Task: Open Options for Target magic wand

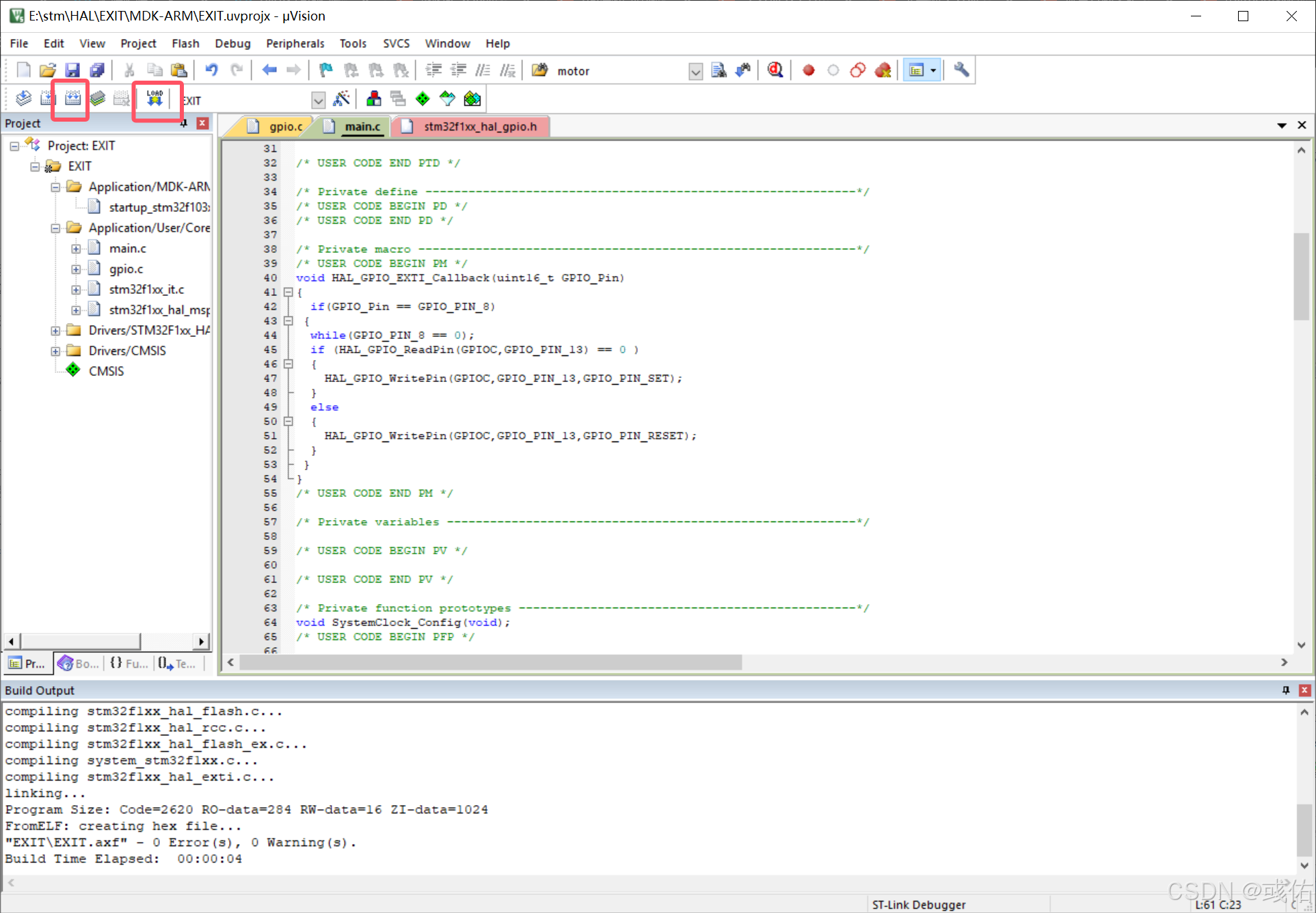Action: coord(341,99)
